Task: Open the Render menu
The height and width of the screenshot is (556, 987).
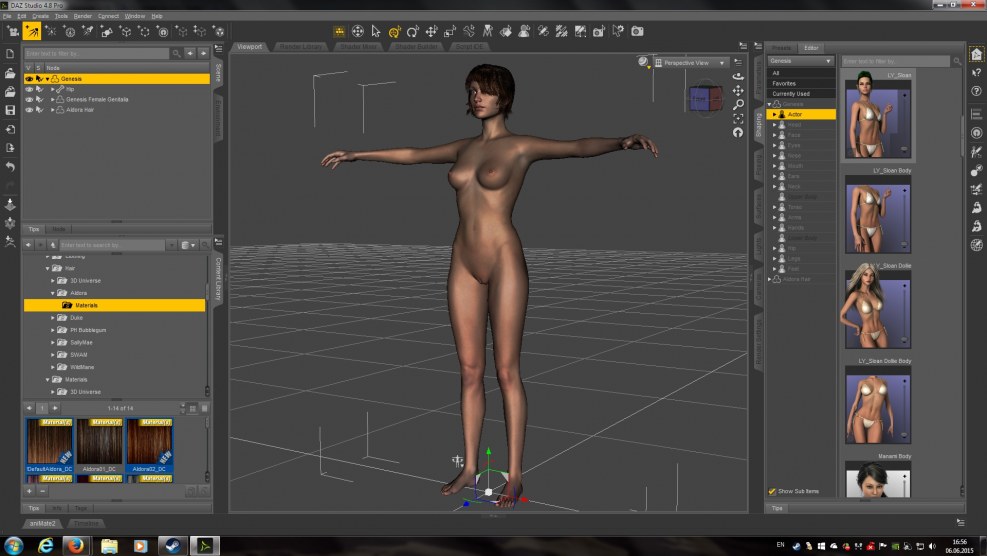Action: pos(82,16)
